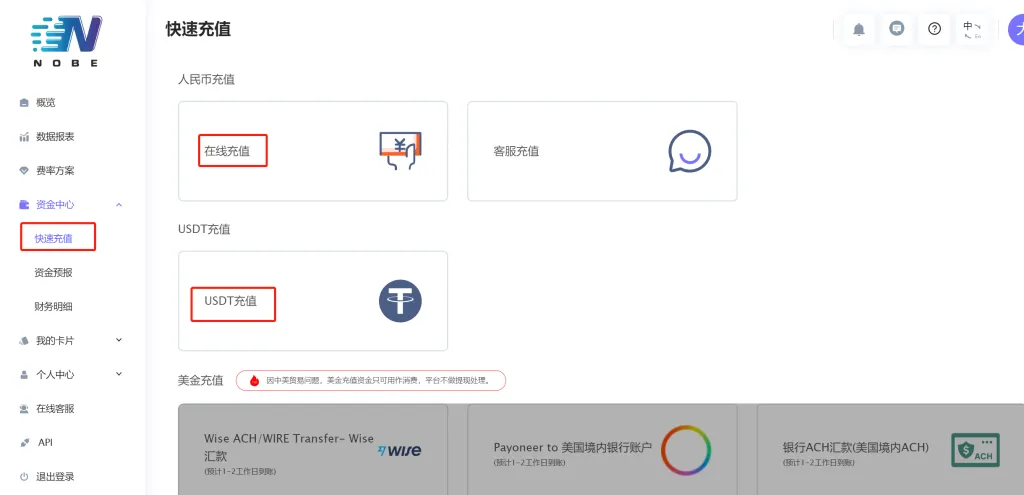Click the yuan payment hand icon
Screen dimensions: 1024x495
pyautogui.click(x=400, y=151)
